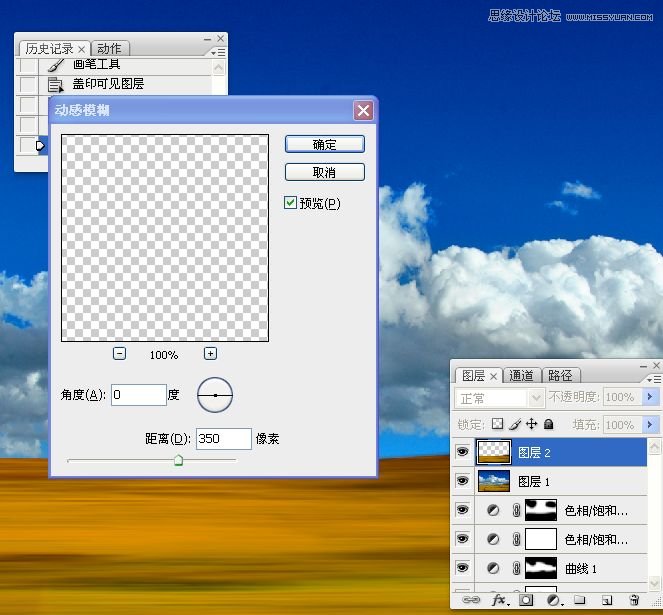Toggle visibility of the white-mask 色相/饱和 layer

pyautogui.click(x=463, y=538)
